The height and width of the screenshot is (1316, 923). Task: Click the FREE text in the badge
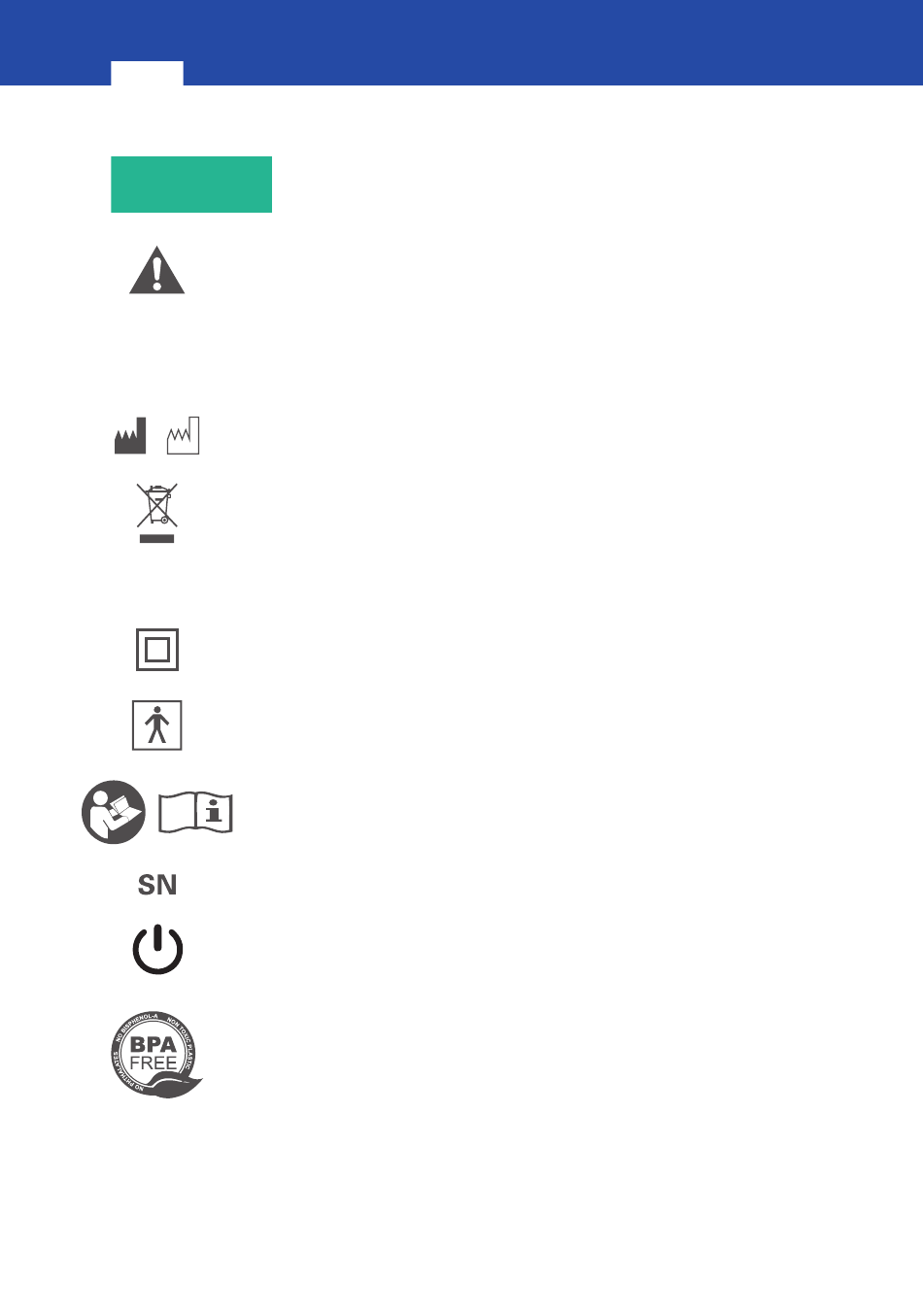[154, 1063]
